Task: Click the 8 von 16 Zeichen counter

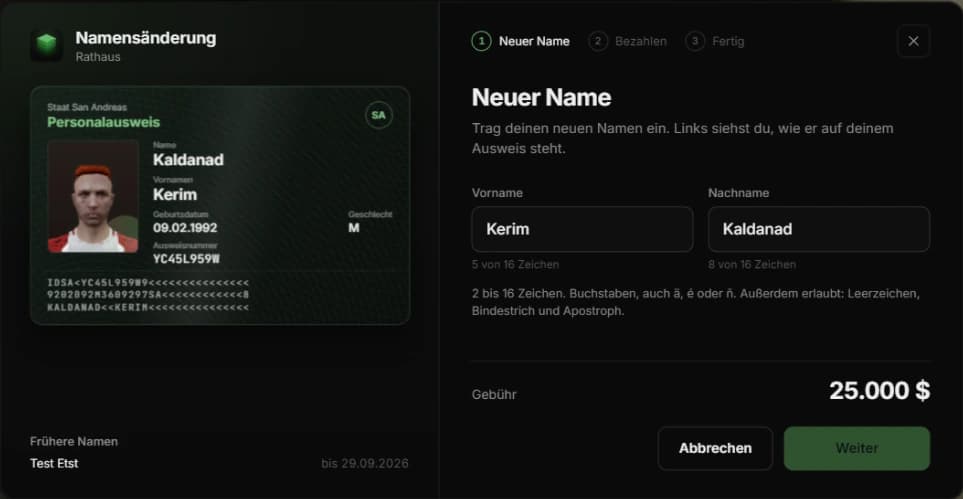Action: pyautogui.click(x=752, y=265)
